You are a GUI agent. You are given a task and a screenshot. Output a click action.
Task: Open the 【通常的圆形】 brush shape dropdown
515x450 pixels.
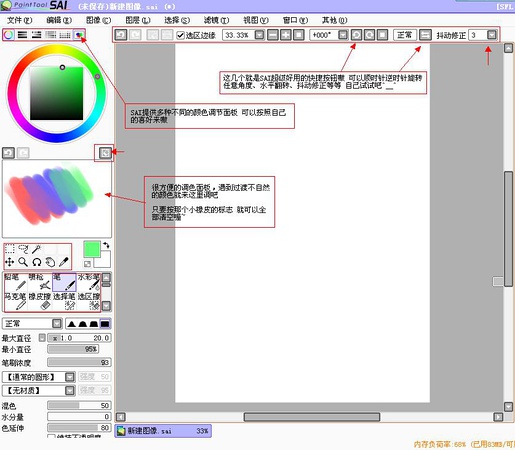(70, 377)
